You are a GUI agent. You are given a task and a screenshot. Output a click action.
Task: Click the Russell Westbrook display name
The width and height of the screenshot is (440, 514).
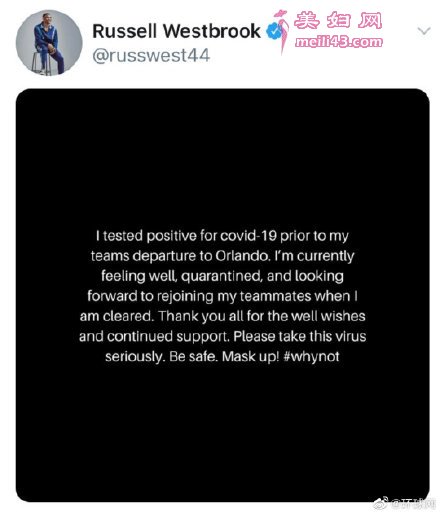point(176,31)
